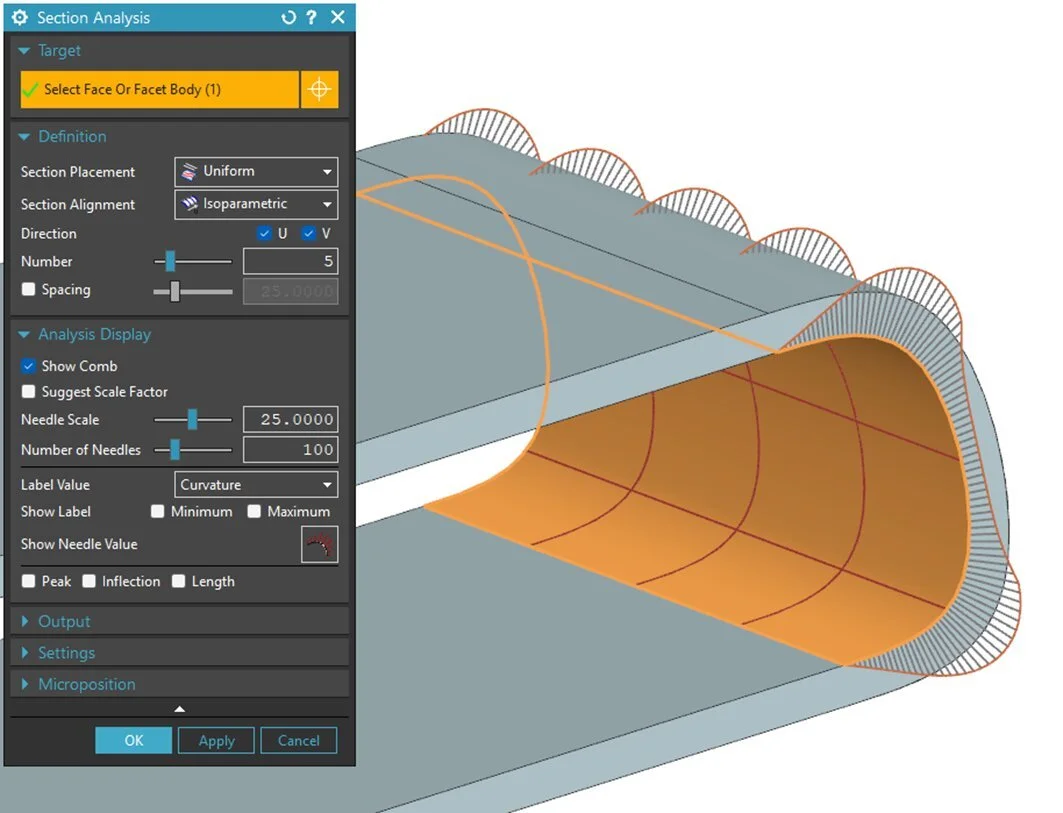The height and width of the screenshot is (813, 1063).
Task: Click the disabled Spacing value field
Action: 290,292
